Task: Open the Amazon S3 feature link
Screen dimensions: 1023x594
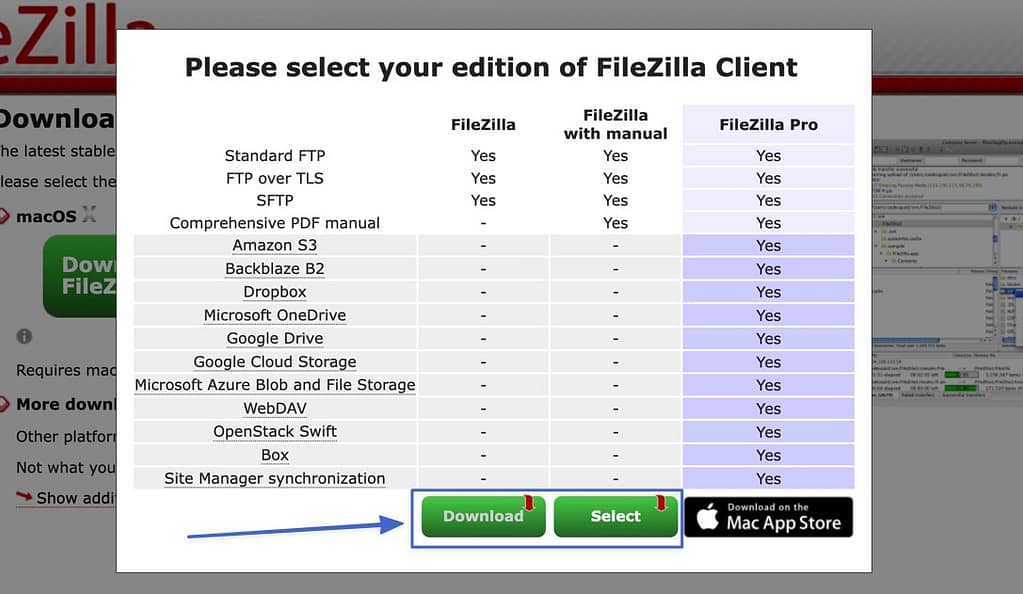Action: pyautogui.click(x=275, y=245)
